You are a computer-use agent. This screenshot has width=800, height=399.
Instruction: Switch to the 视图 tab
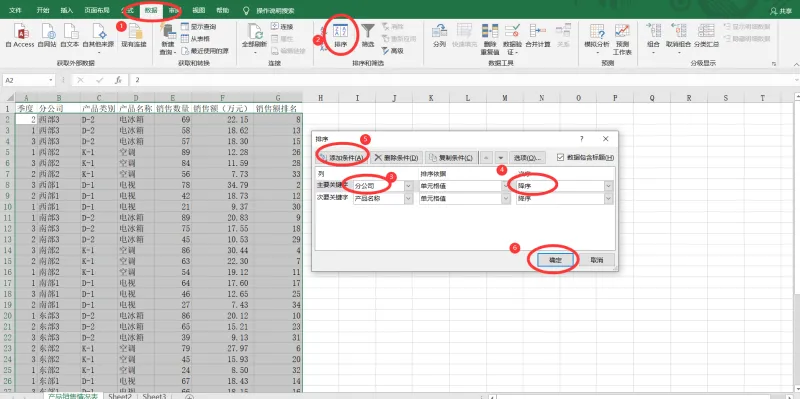click(x=198, y=10)
